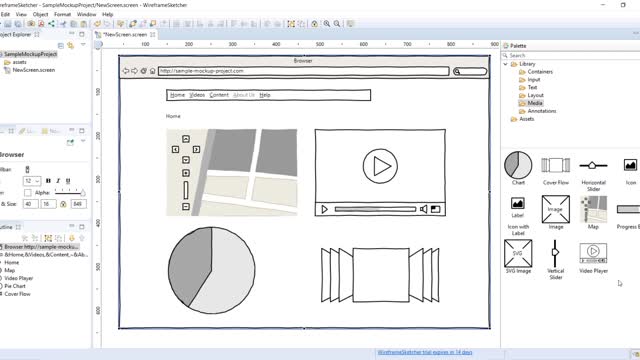
Task: Toggle Bold formatting in properties
Action: click(x=48, y=181)
